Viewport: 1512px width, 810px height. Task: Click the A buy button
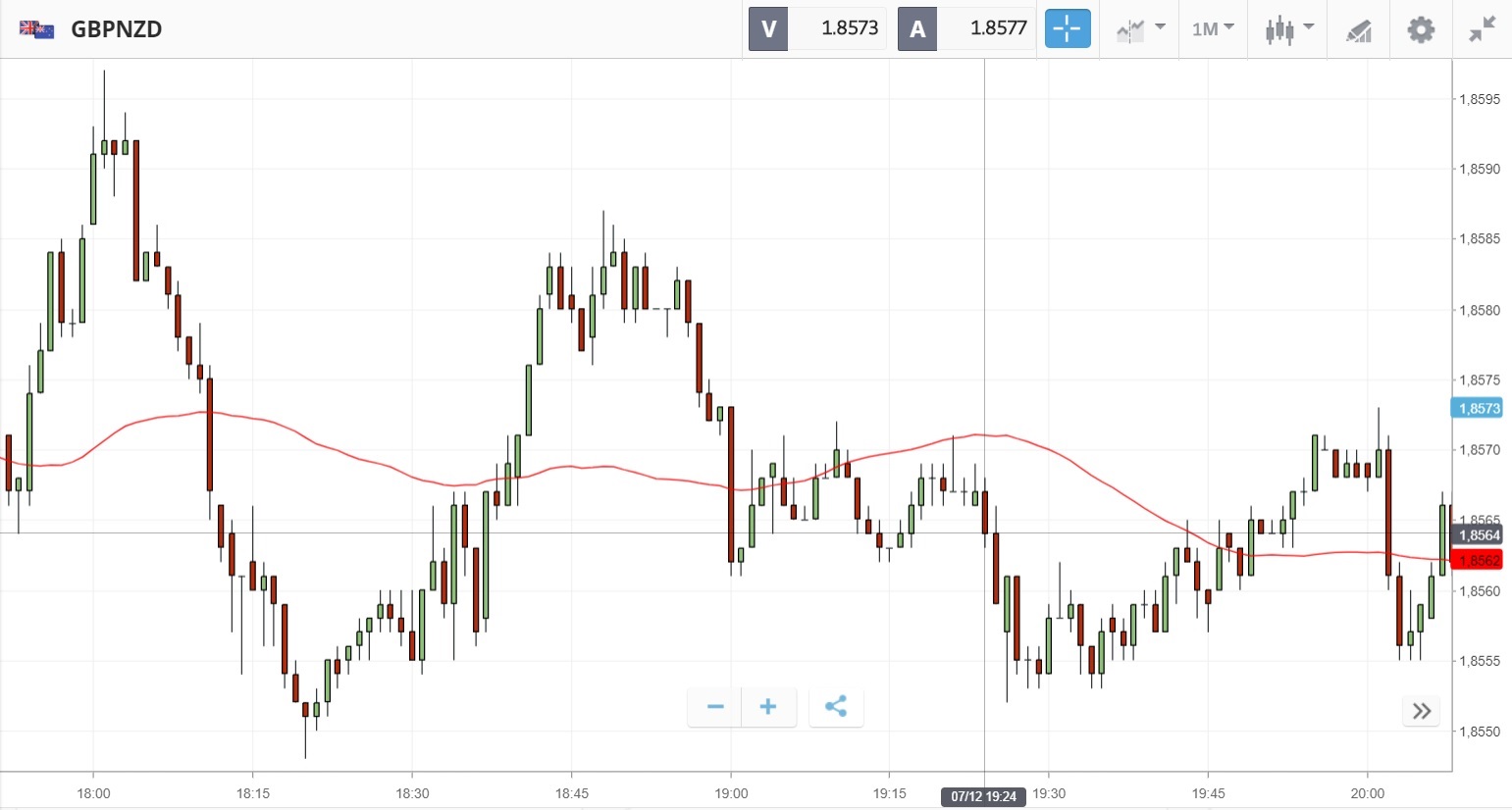(x=917, y=29)
